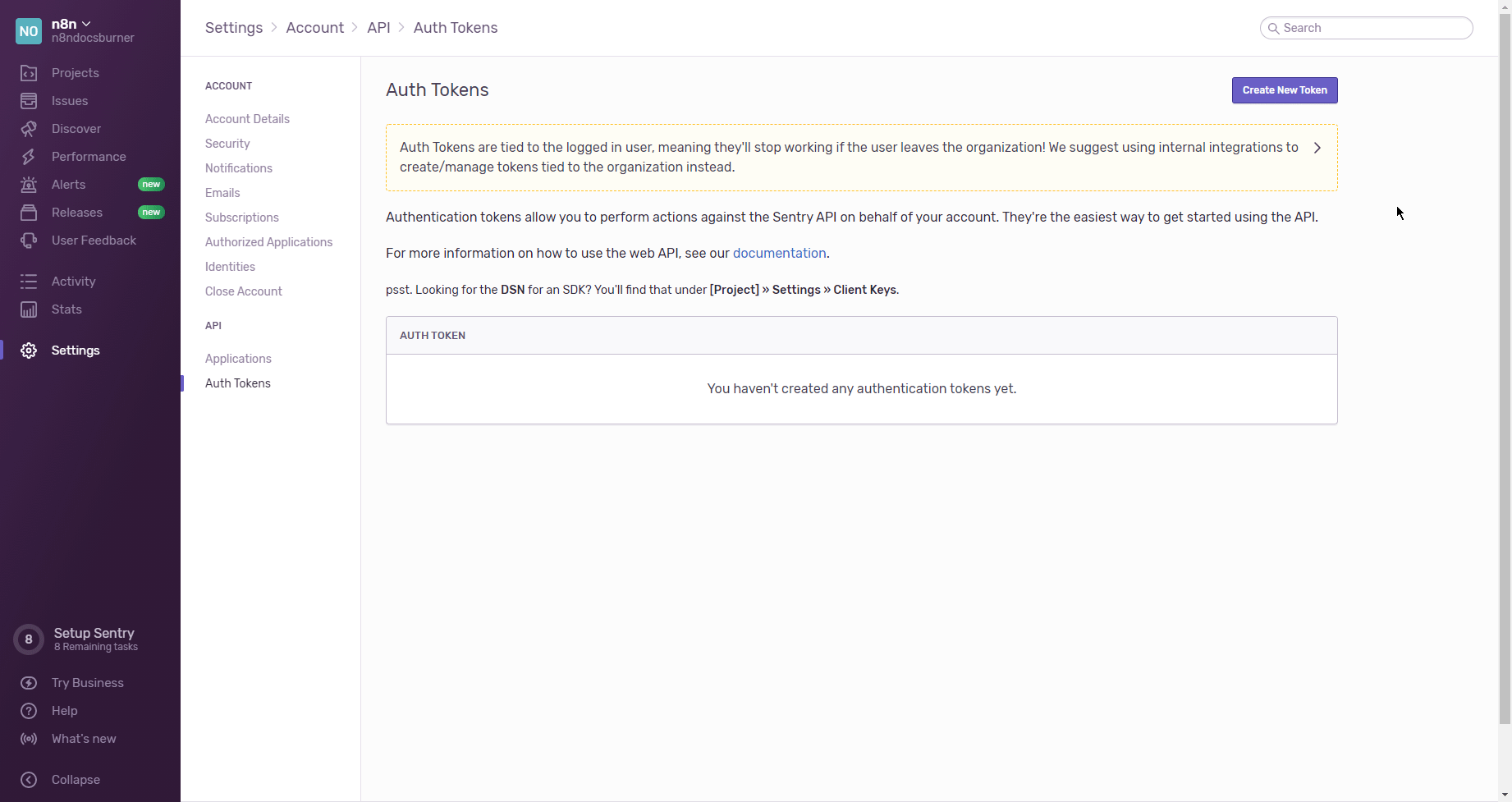
Task: Click the User Feedback icon
Action: [x=29, y=241]
